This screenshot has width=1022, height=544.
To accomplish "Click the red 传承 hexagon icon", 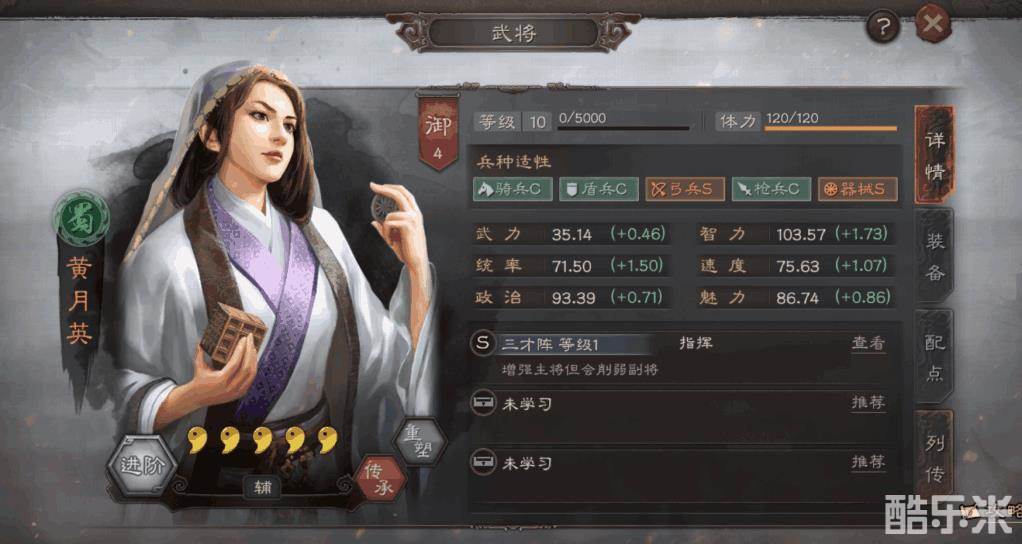I will pos(380,480).
